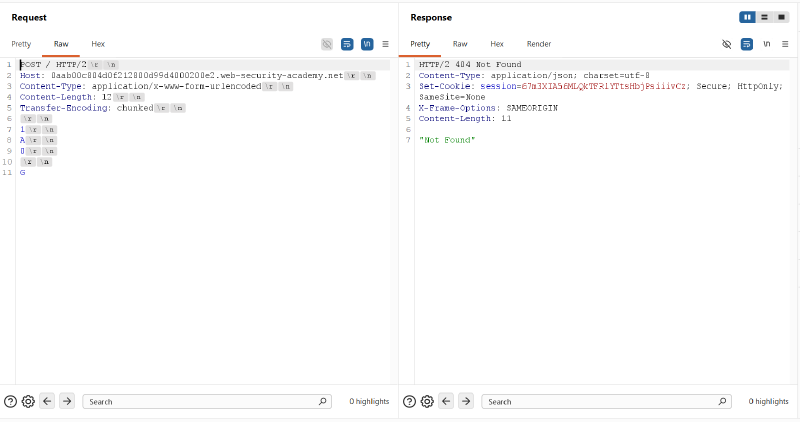This screenshot has height=422, width=800.
Task: Click the 'POST / HTTP/2' request line
Action: (x=53, y=65)
